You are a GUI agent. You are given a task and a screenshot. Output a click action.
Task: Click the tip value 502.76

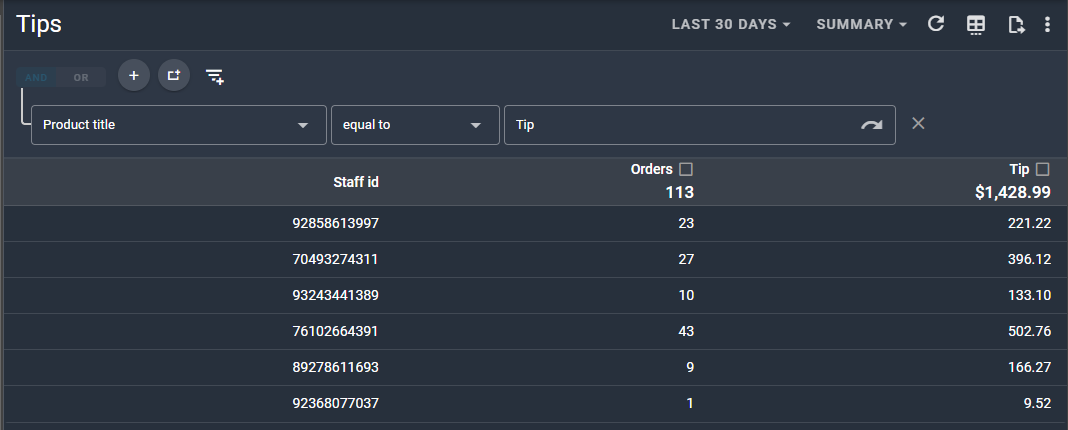pyautogui.click(x=1029, y=331)
